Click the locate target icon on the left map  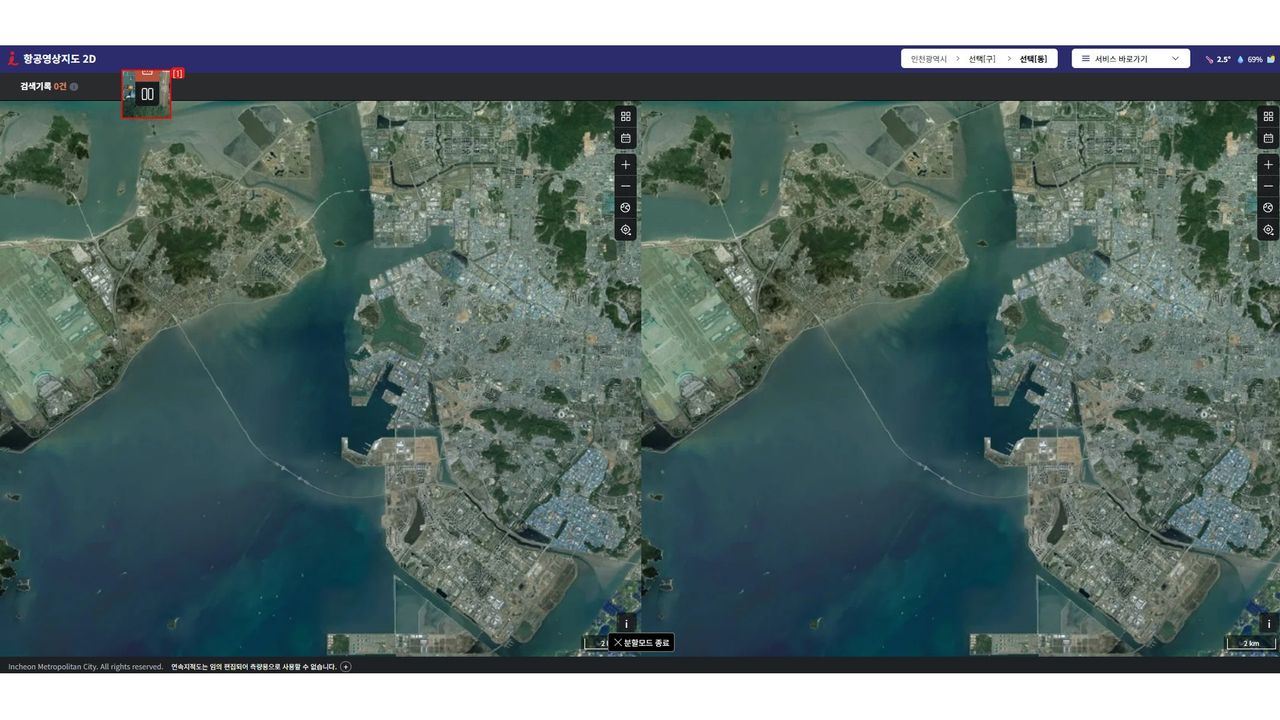pyautogui.click(x=626, y=230)
